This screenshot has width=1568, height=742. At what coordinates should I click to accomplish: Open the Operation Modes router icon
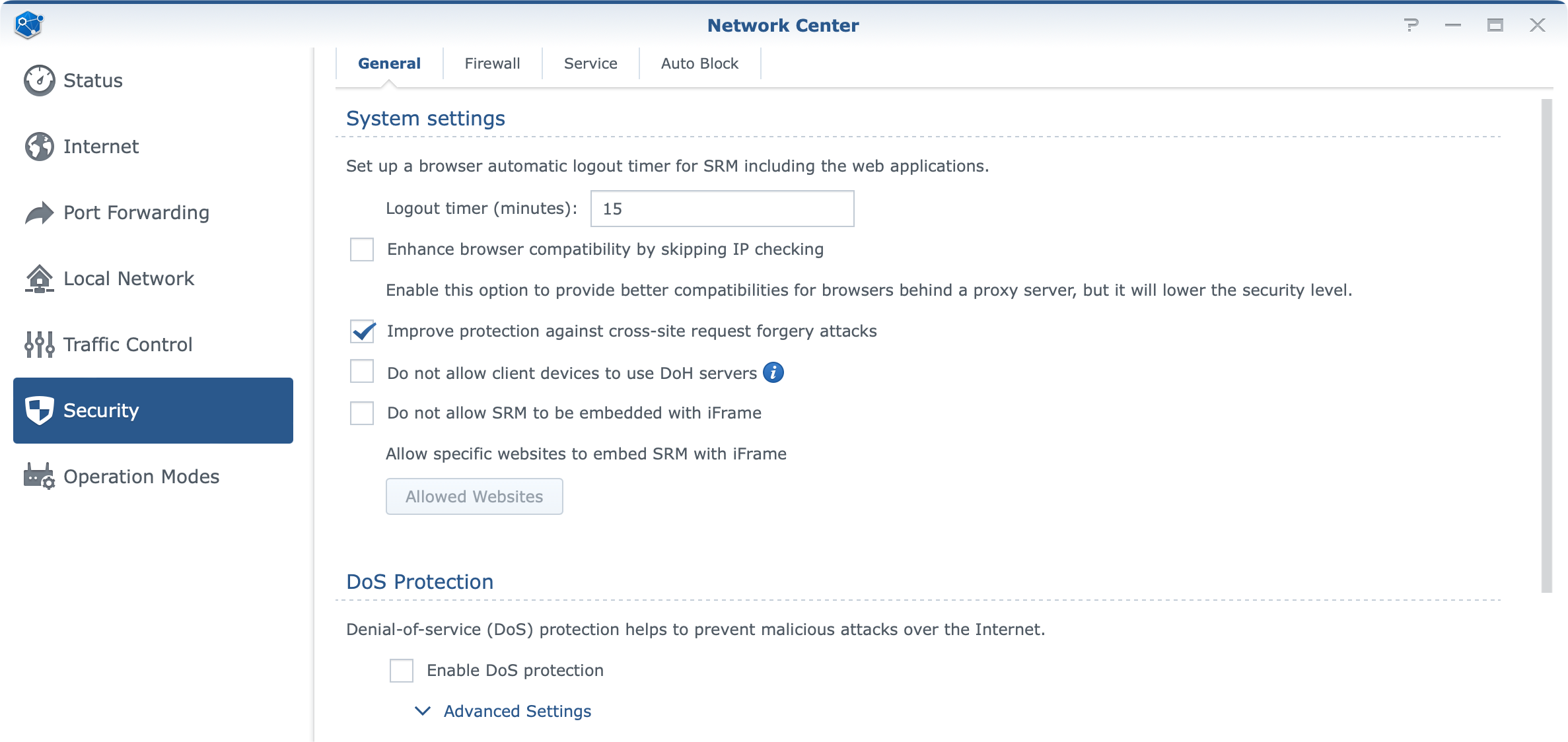click(x=40, y=476)
